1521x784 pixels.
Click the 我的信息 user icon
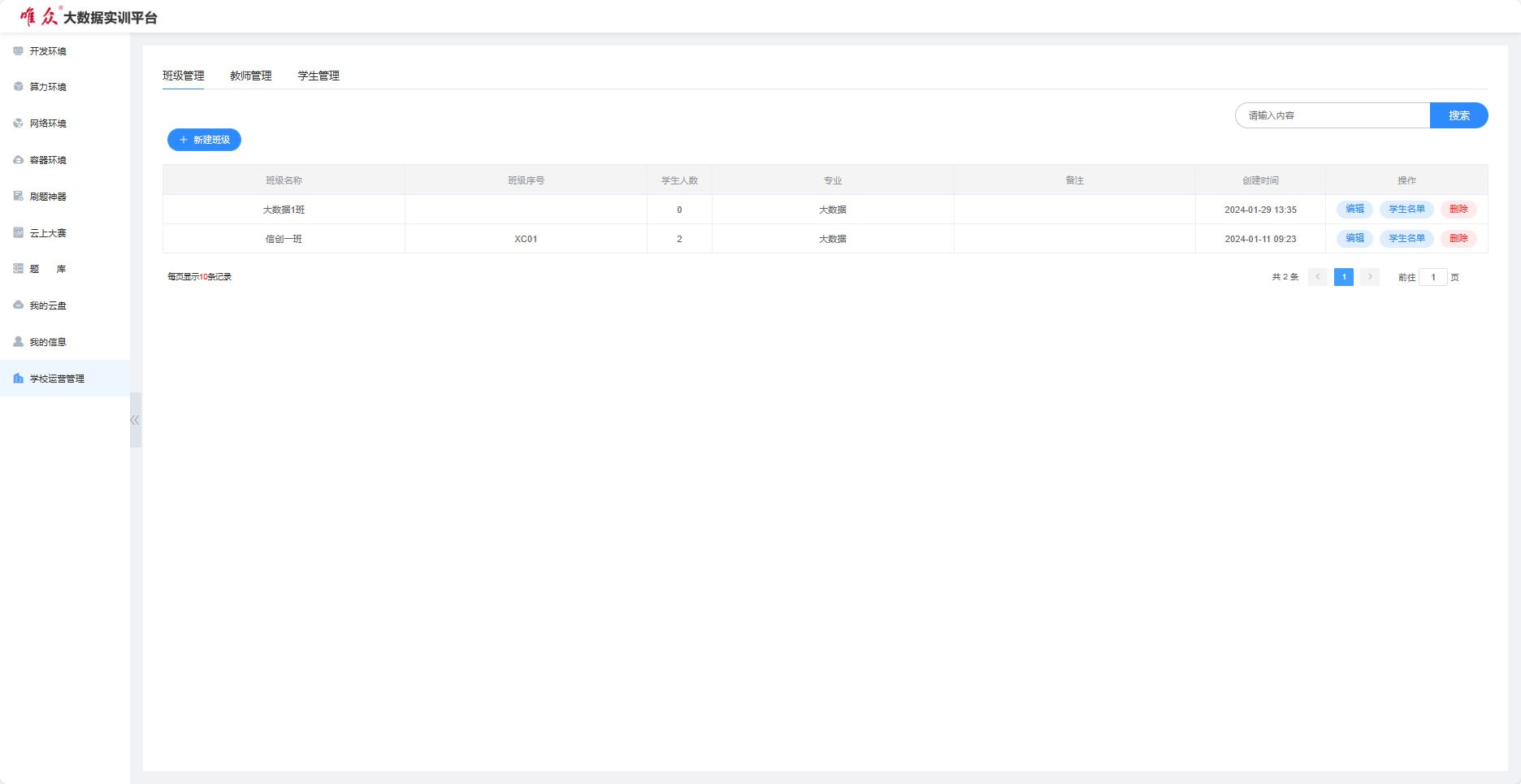(x=18, y=342)
